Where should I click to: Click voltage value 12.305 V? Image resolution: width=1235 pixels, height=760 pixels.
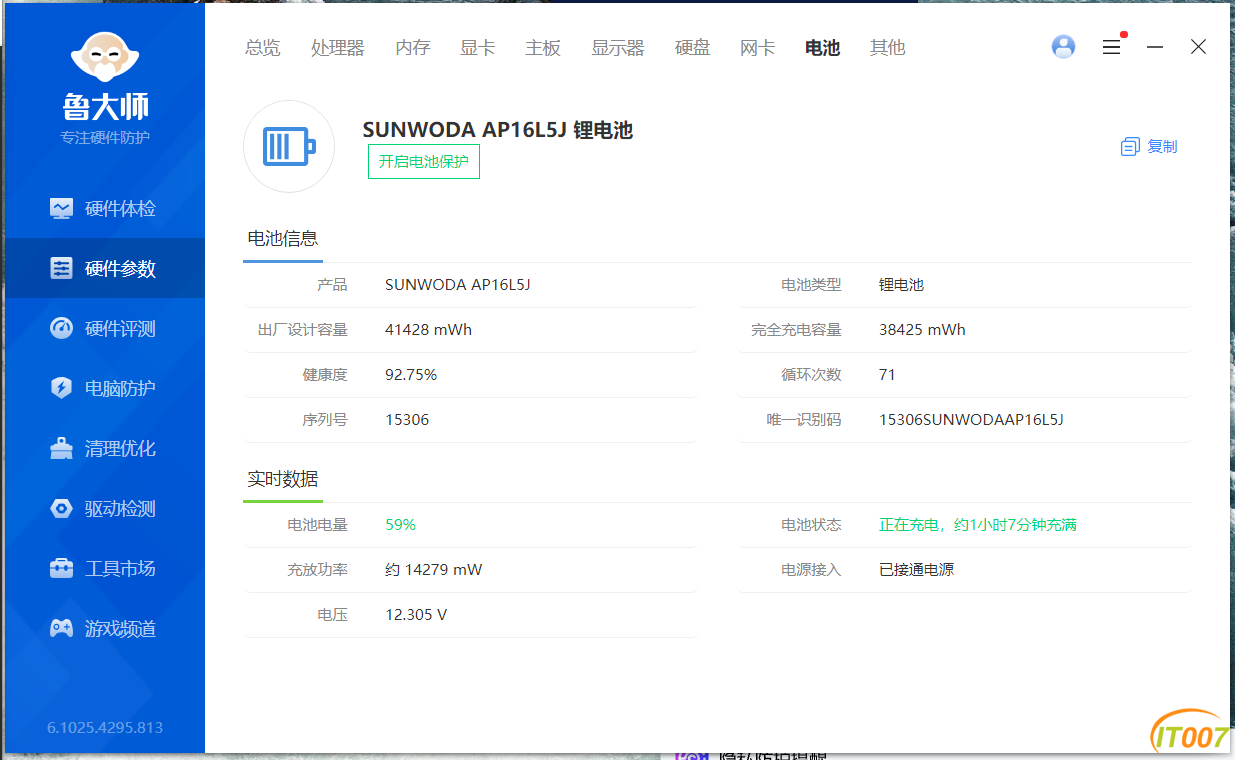pos(416,615)
